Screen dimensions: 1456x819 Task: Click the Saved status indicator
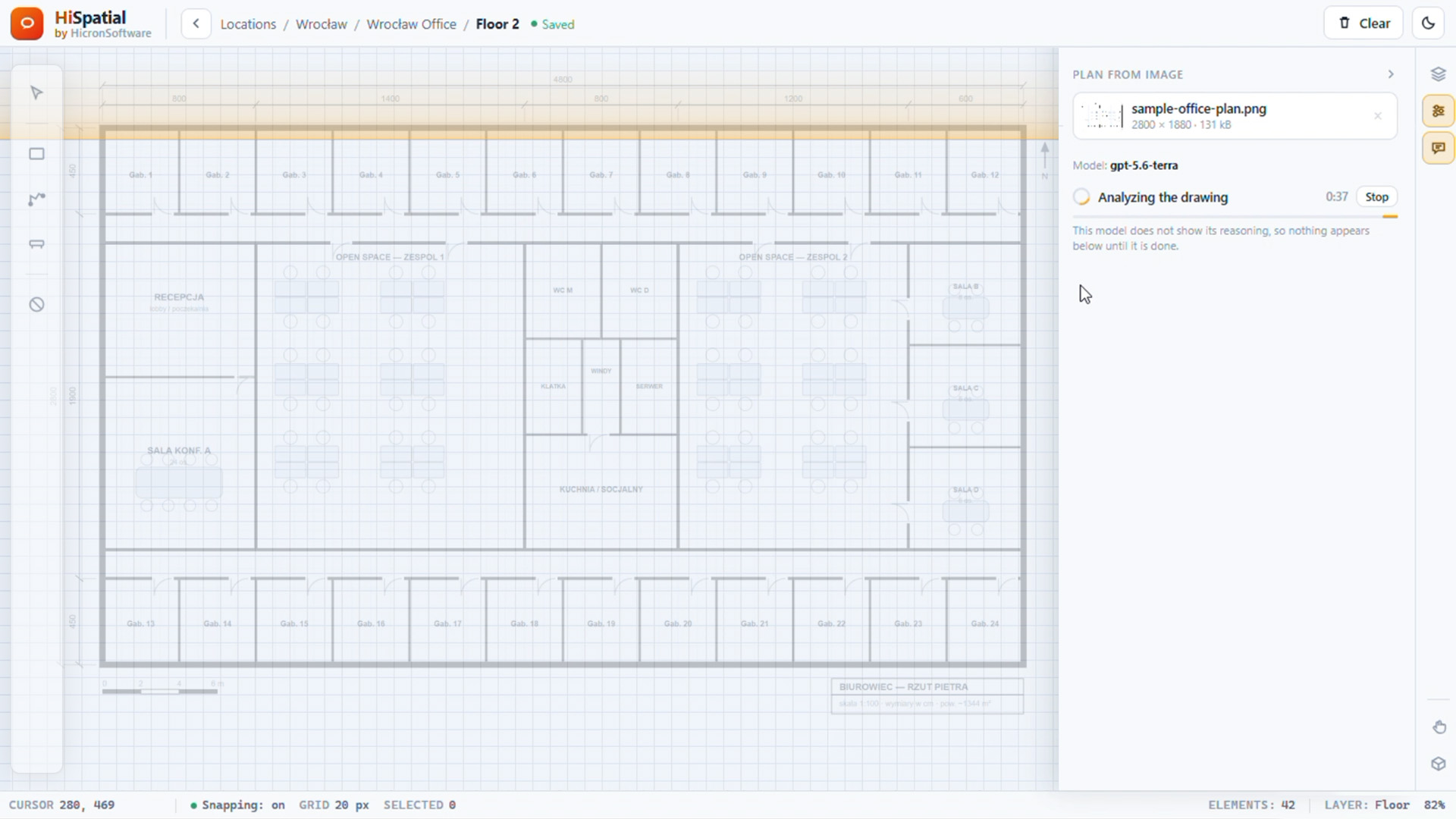553,24
